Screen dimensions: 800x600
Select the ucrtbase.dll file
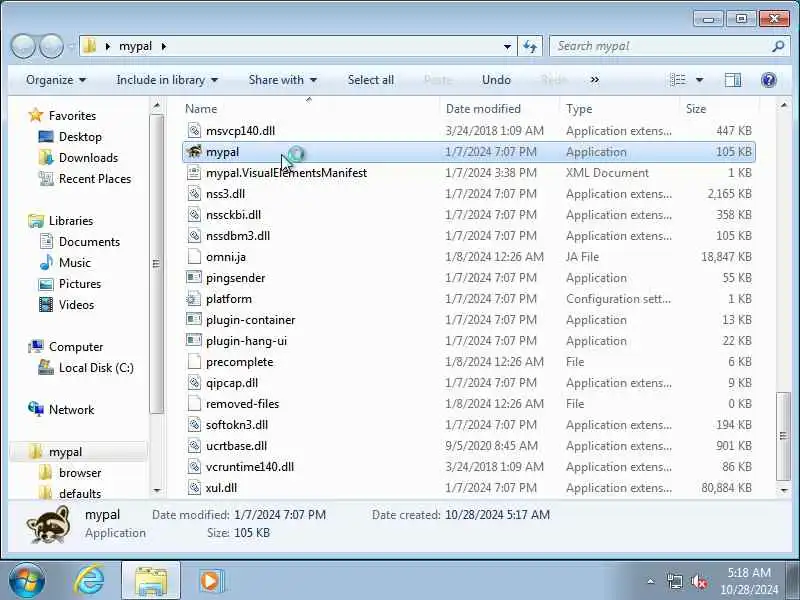coord(468,446)
